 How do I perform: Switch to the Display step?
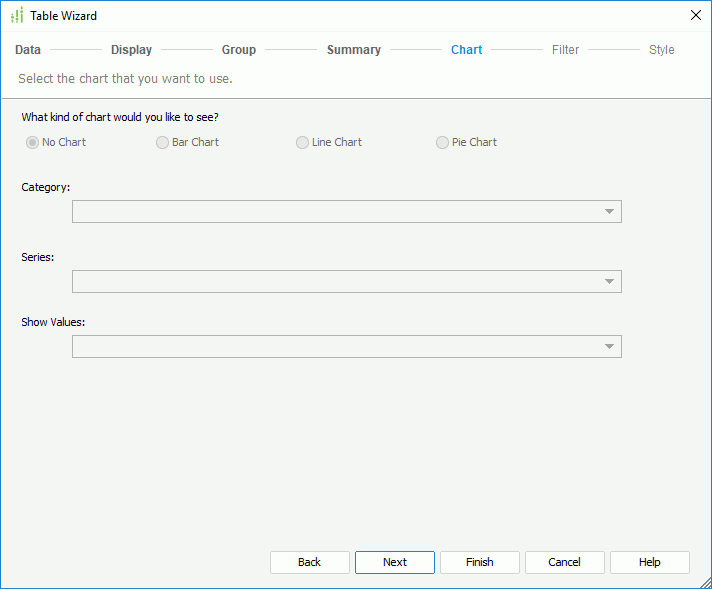[x=131, y=50]
